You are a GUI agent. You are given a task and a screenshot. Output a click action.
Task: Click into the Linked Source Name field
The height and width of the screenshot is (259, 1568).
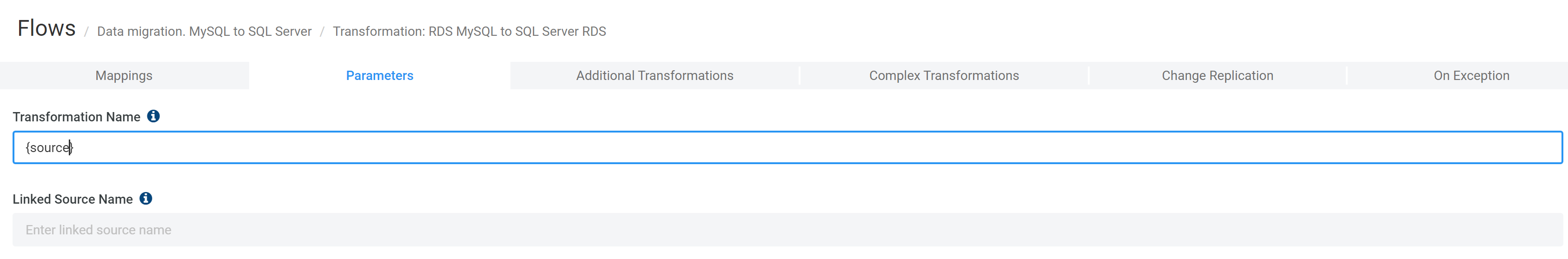[x=787, y=230]
